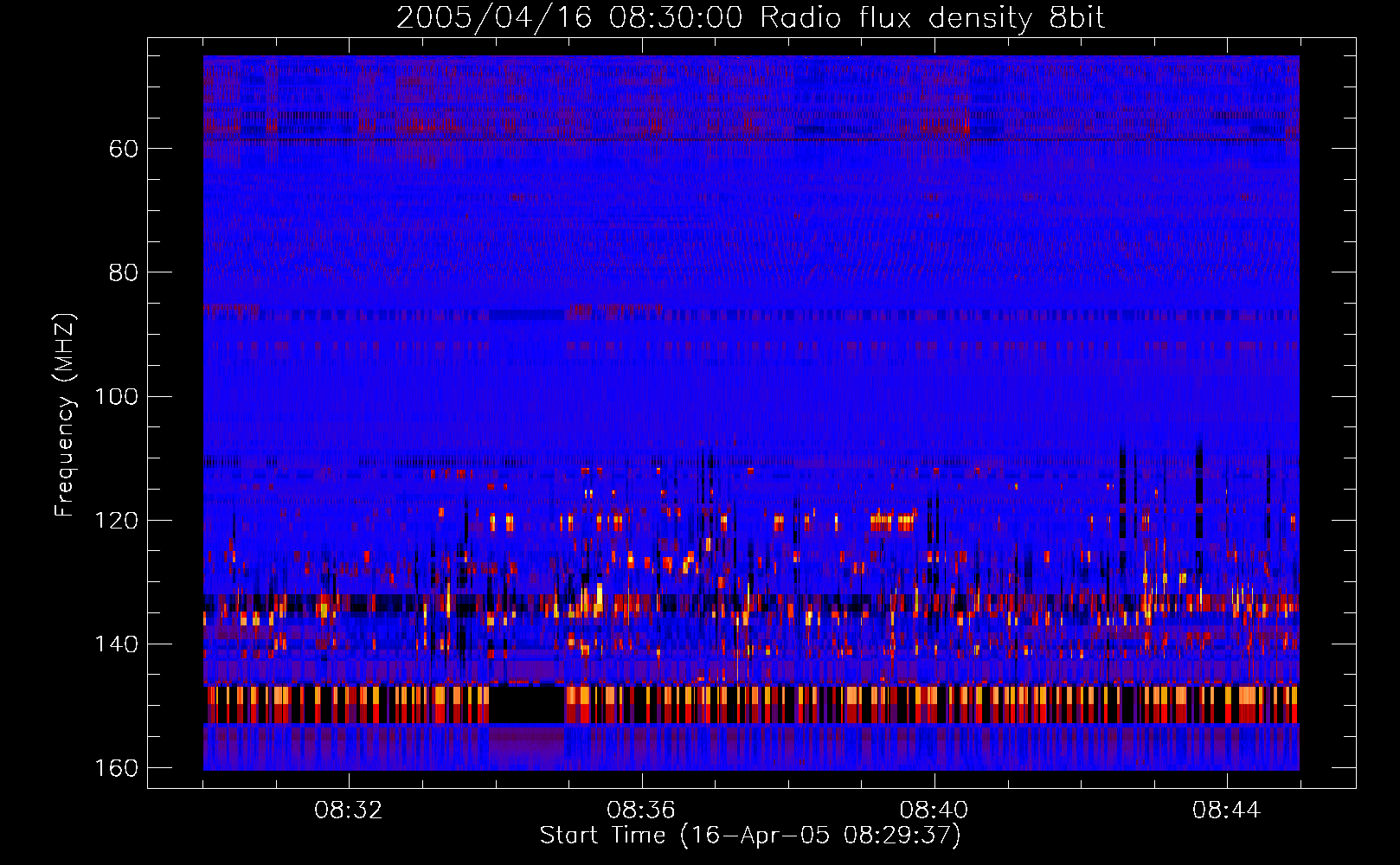1400x865 pixels.
Task: Select the 08:40 time tick label
Action: 934,810
